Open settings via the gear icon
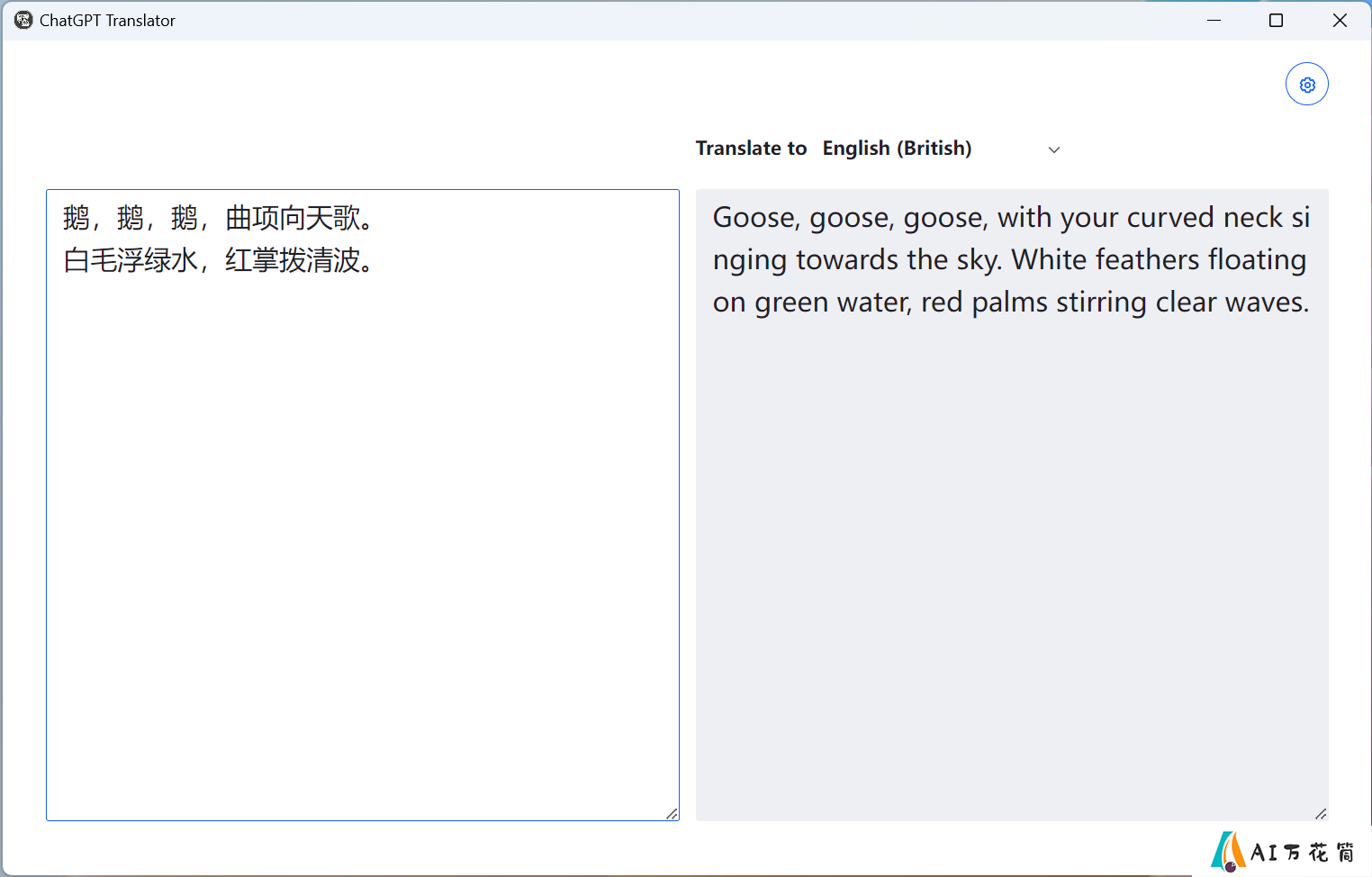1372x877 pixels. pos(1306,85)
